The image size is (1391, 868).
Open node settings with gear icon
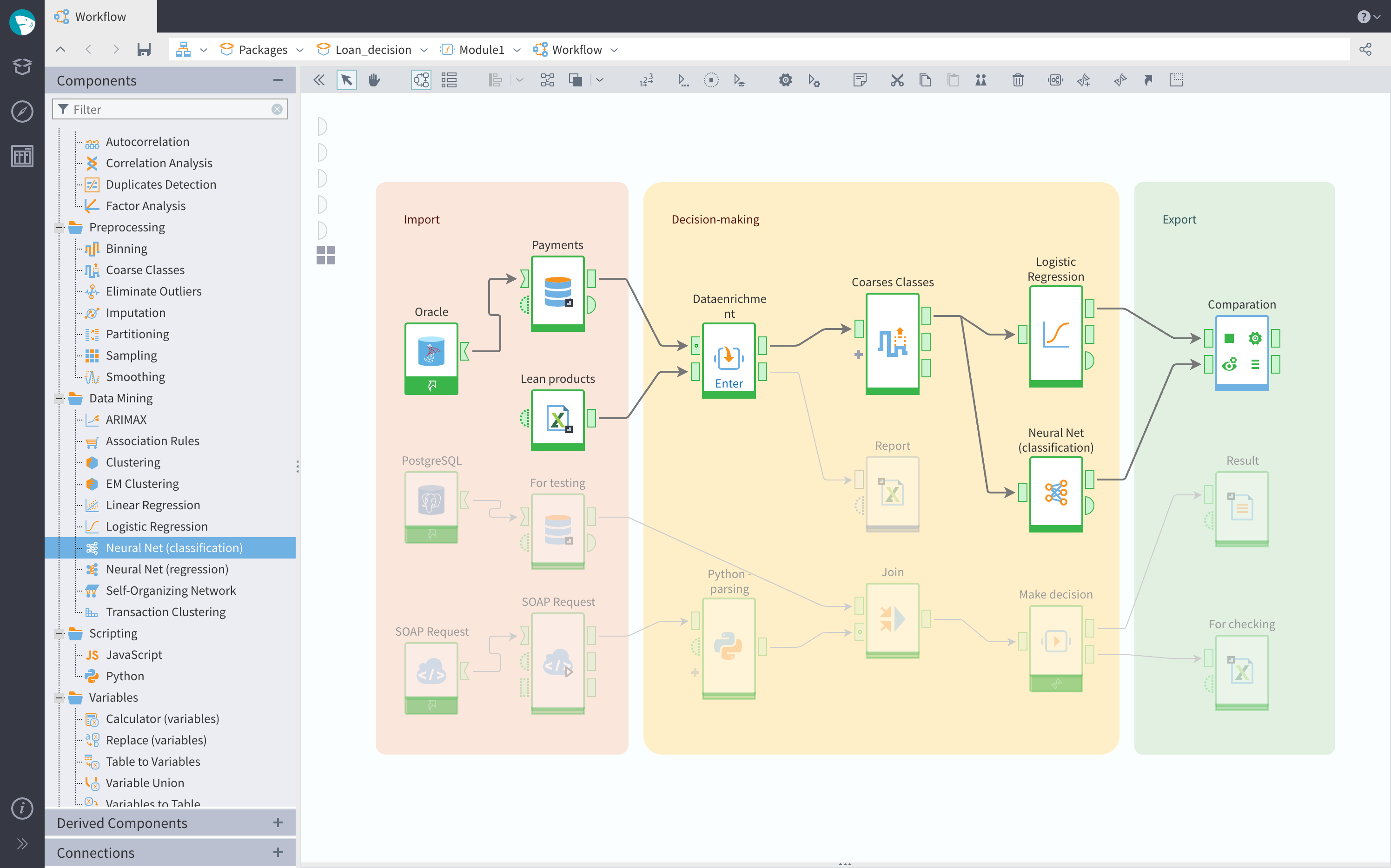click(x=785, y=80)
